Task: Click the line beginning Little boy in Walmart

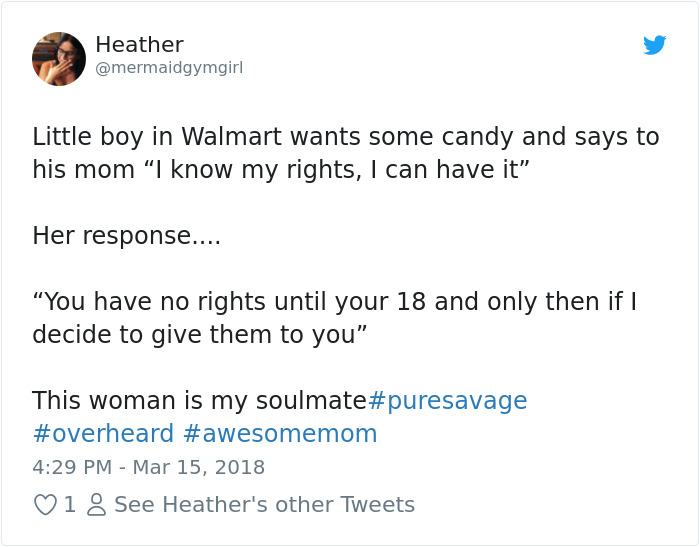Action: pyautogui.click(x=346, y=136)
